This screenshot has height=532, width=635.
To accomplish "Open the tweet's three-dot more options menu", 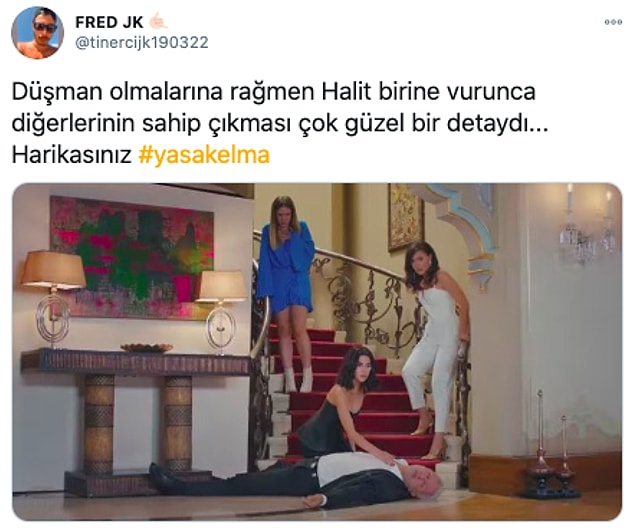I will tap(613, 22).
